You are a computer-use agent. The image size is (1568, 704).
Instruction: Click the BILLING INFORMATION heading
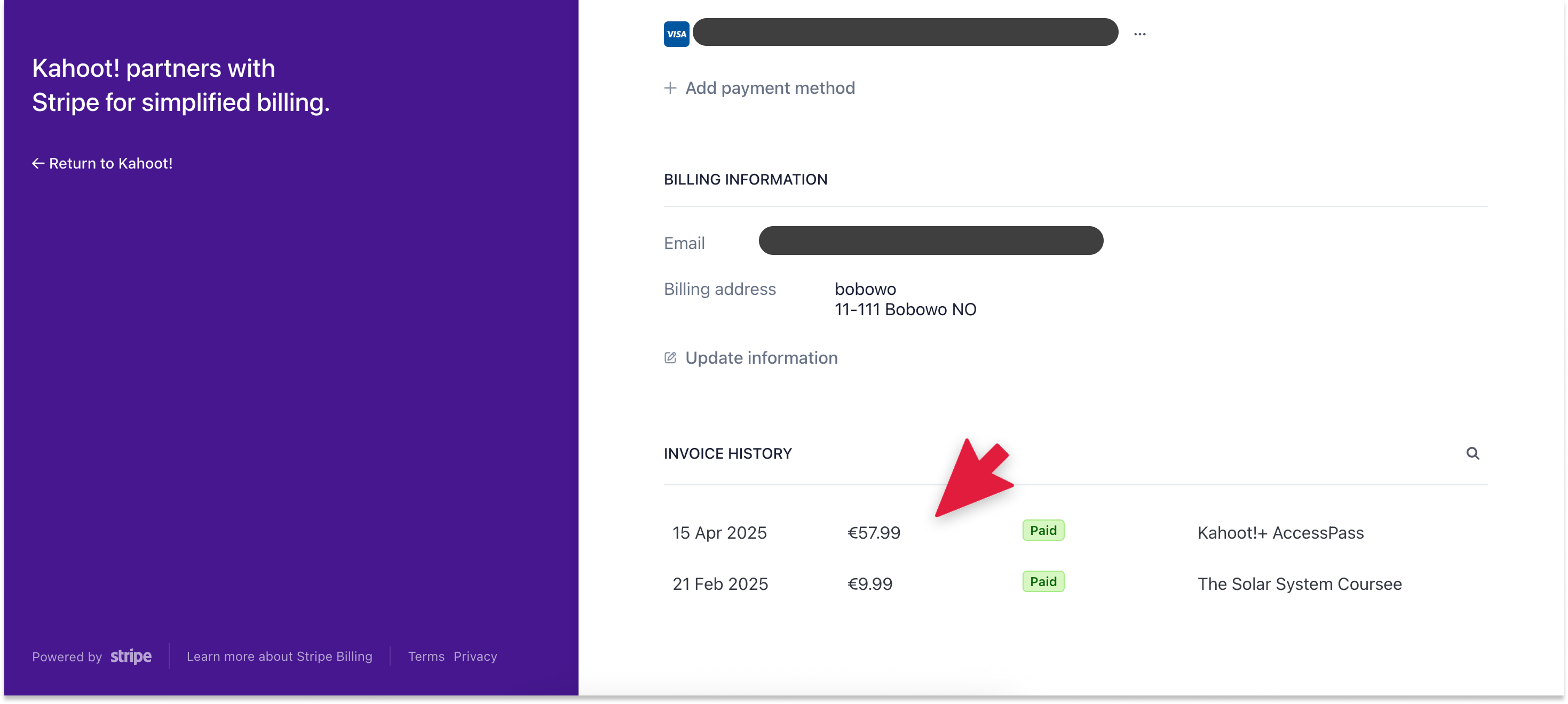(745, 180)
